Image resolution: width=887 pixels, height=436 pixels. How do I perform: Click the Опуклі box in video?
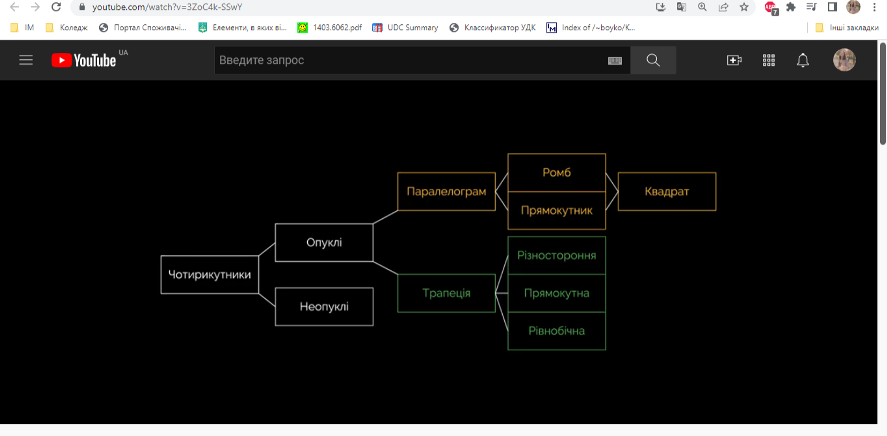coord(324,243)
